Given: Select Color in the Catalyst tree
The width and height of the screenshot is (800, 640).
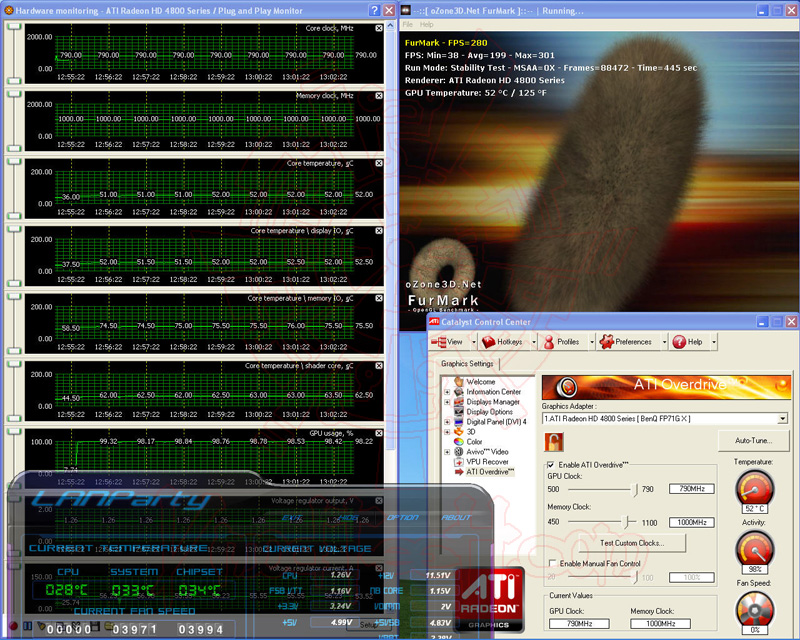Looking at the screenshot, I should coord(474,442).
